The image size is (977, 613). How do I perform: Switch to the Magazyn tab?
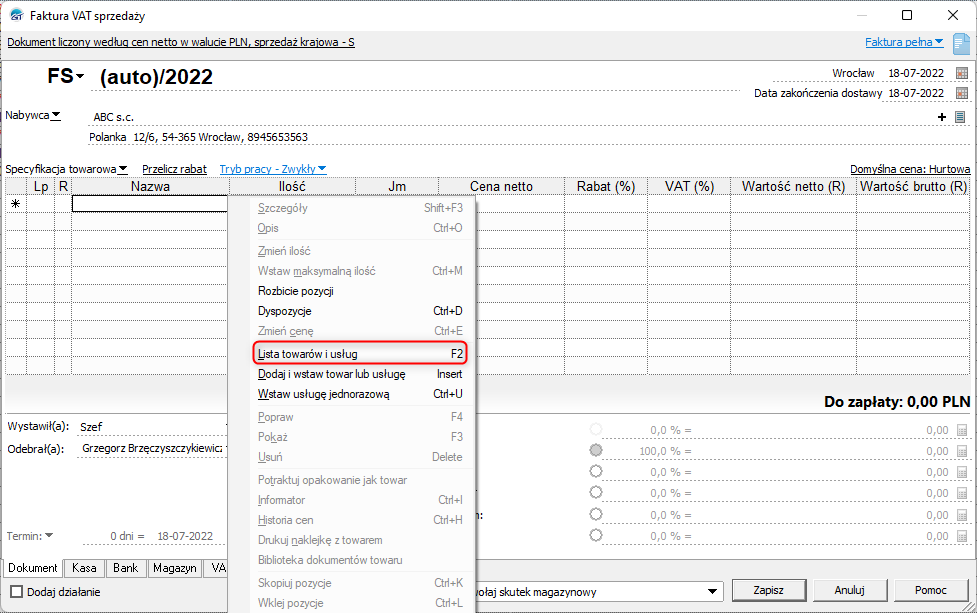[174, 568]
